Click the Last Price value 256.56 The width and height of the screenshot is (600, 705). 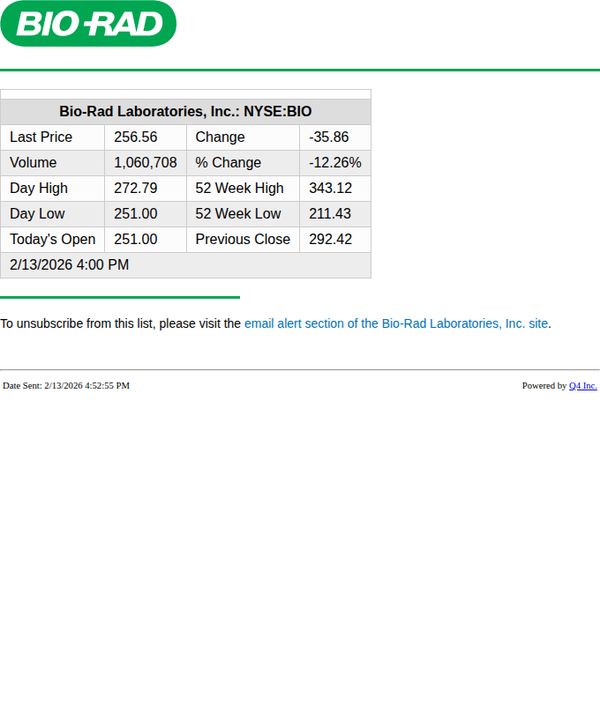135,137
